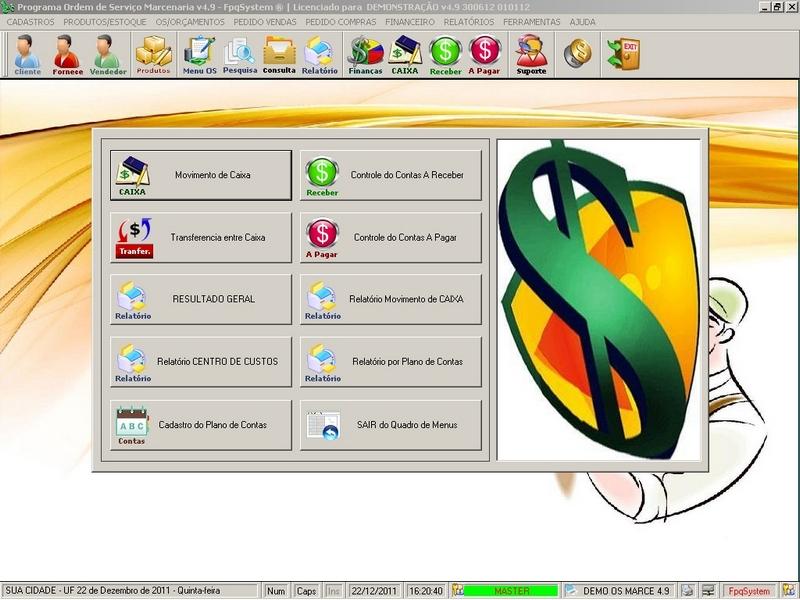Click the Caps indicator in status bar
This screenshot has width=800, height=600.
(306, 591)
